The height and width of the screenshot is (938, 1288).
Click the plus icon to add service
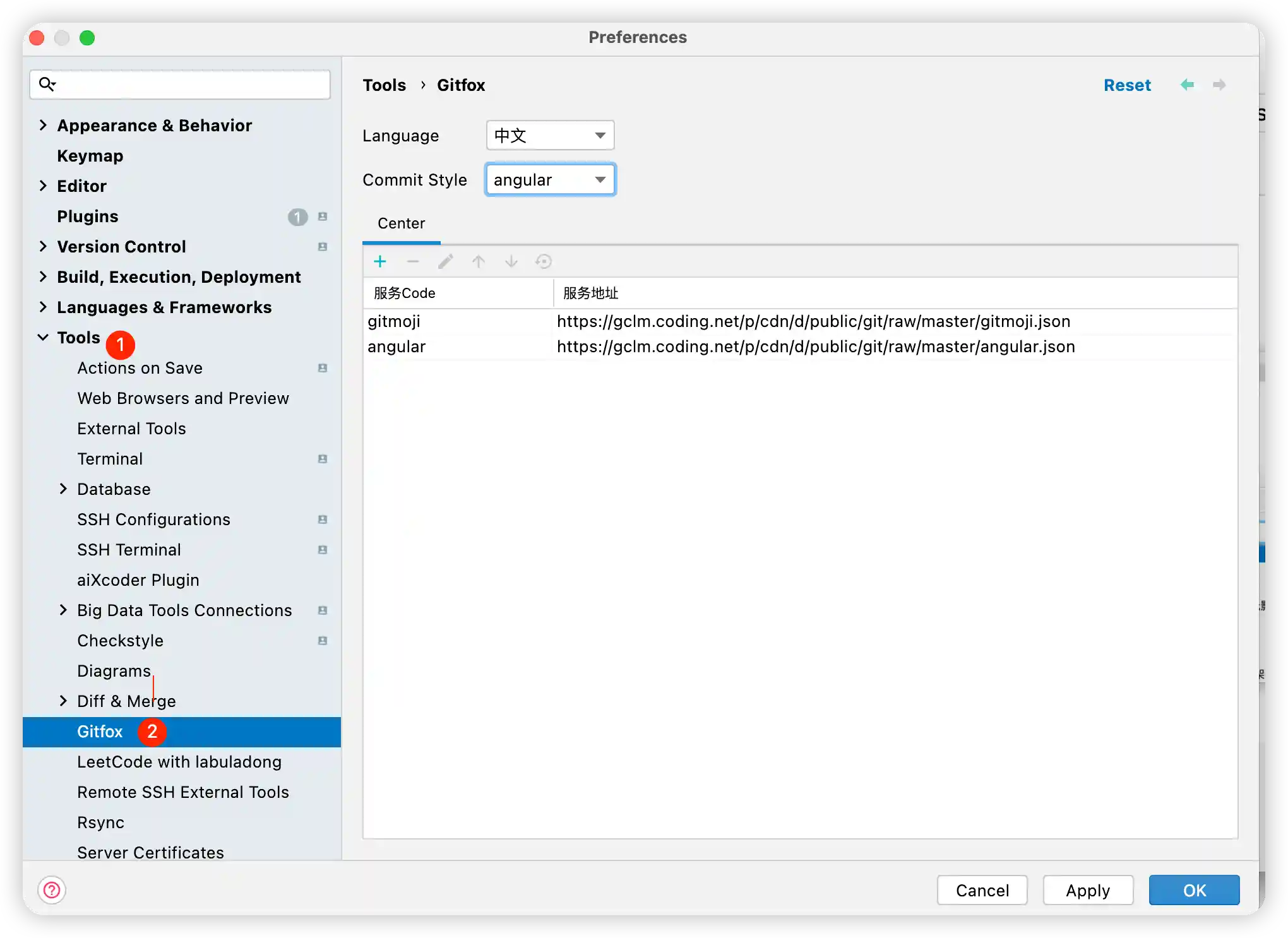[380, 261]
